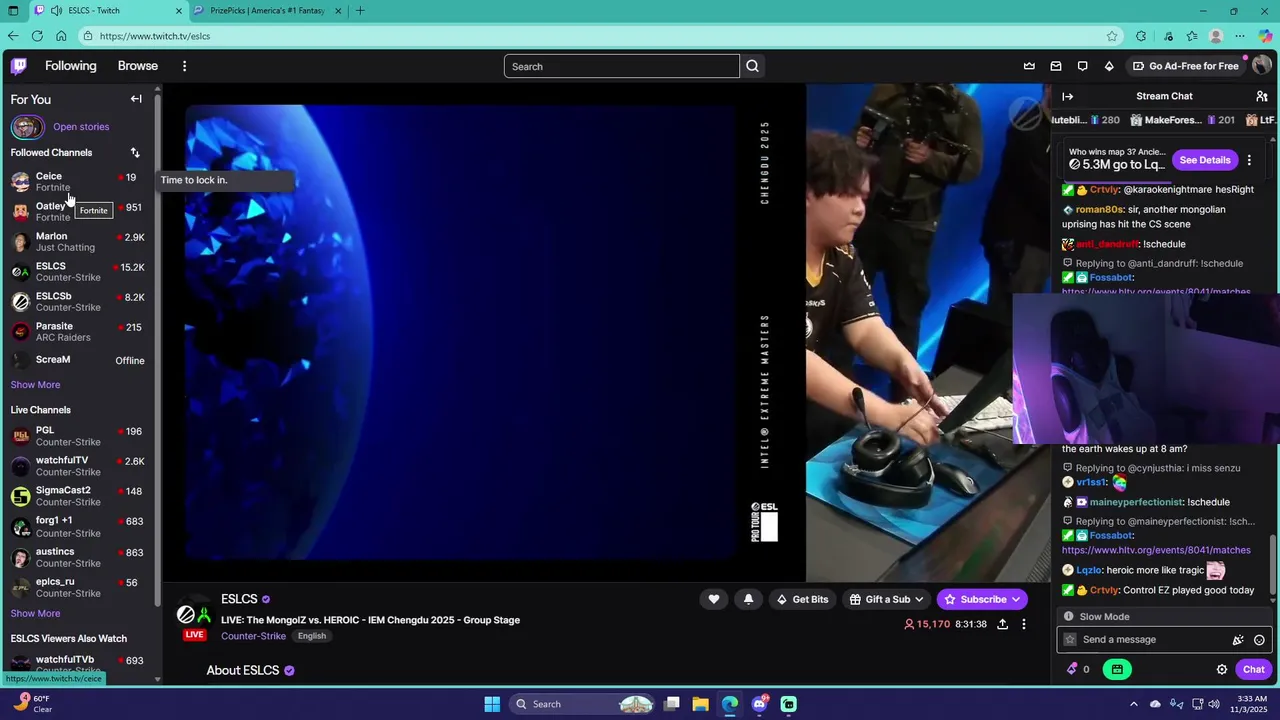Show More followed channels
Screen dimensions: 1280x720
tap(35, 385)
